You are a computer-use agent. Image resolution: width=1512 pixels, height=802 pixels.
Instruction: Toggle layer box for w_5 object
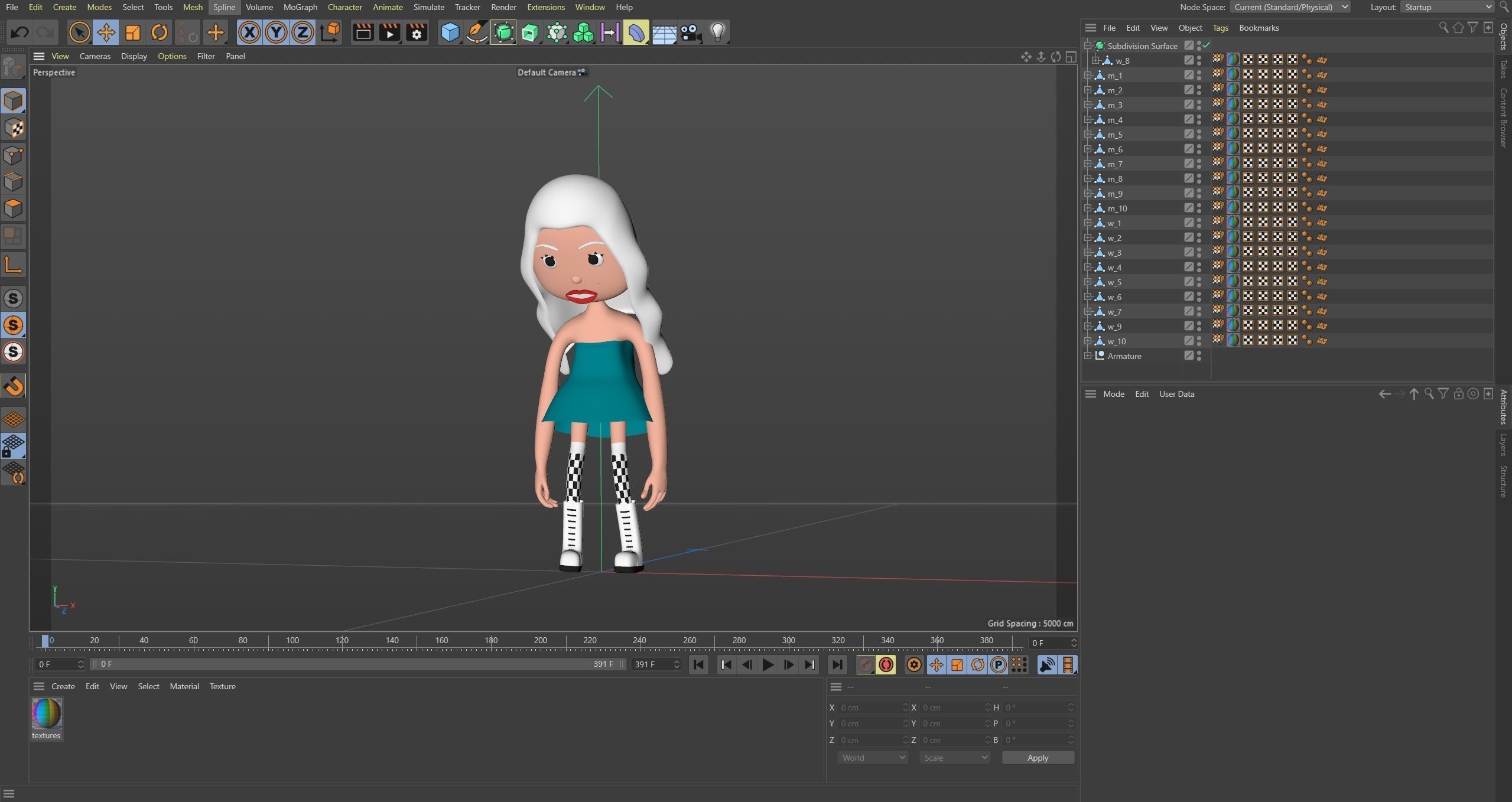point(1189,282)
